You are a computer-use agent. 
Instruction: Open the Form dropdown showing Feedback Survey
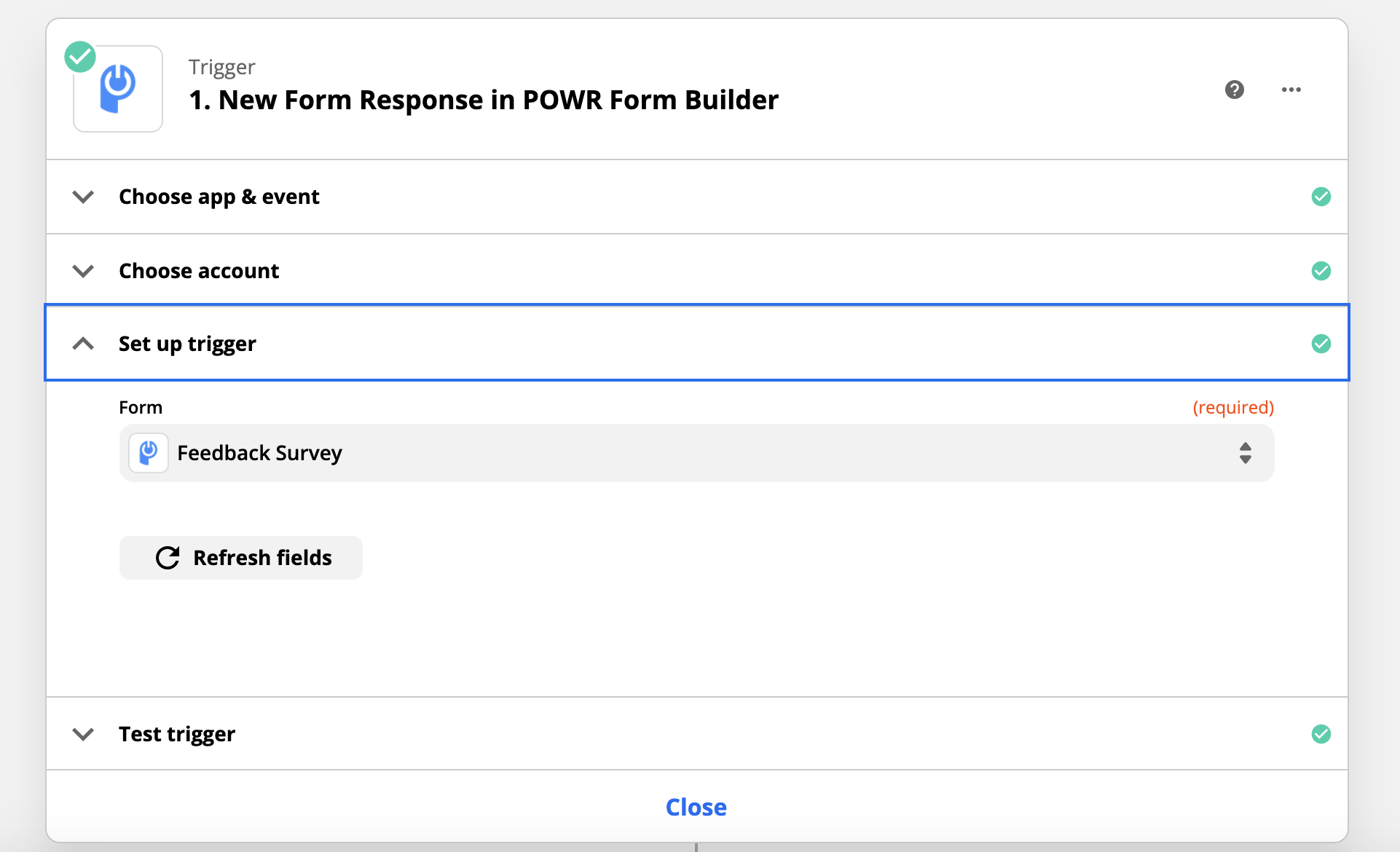(x=696, y=453)
